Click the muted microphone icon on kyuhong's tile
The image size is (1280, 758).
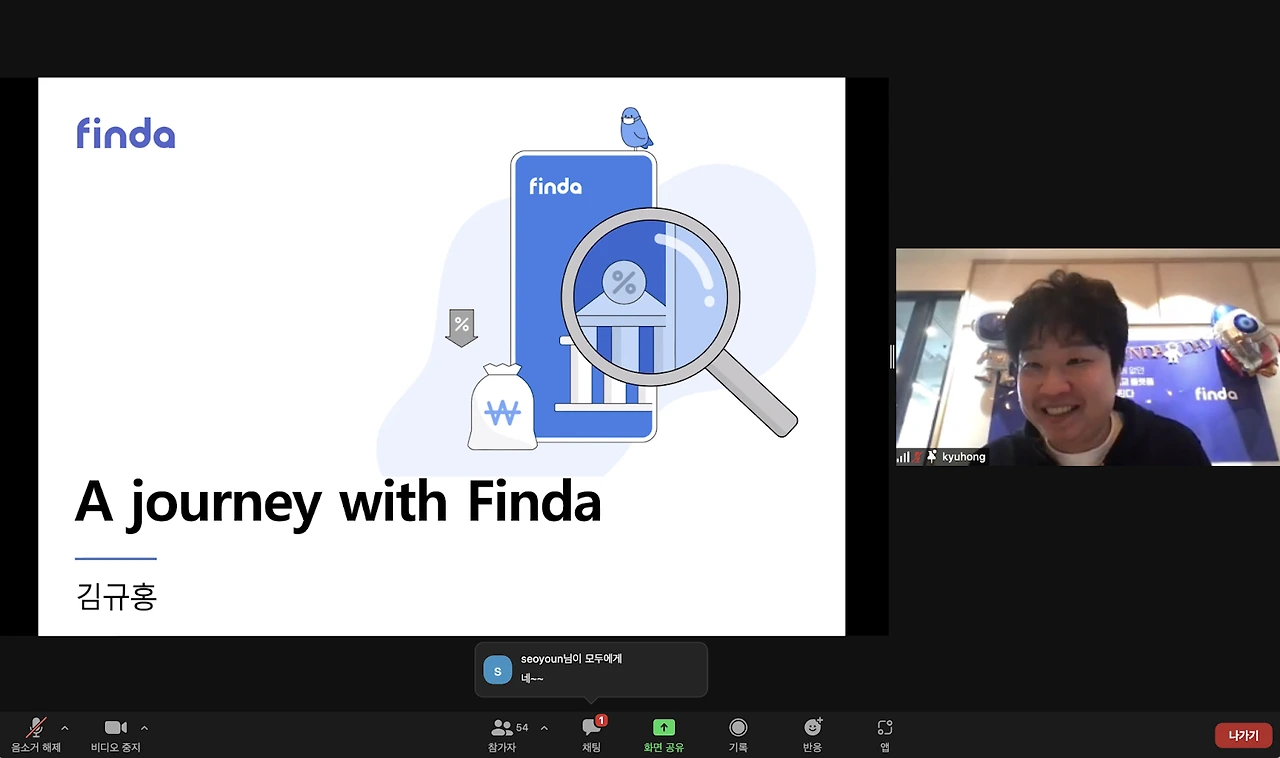coord(918,457)
